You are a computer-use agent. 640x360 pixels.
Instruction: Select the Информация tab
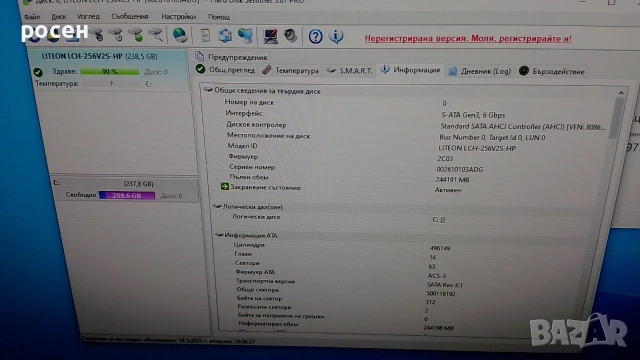tap(411, 70)
